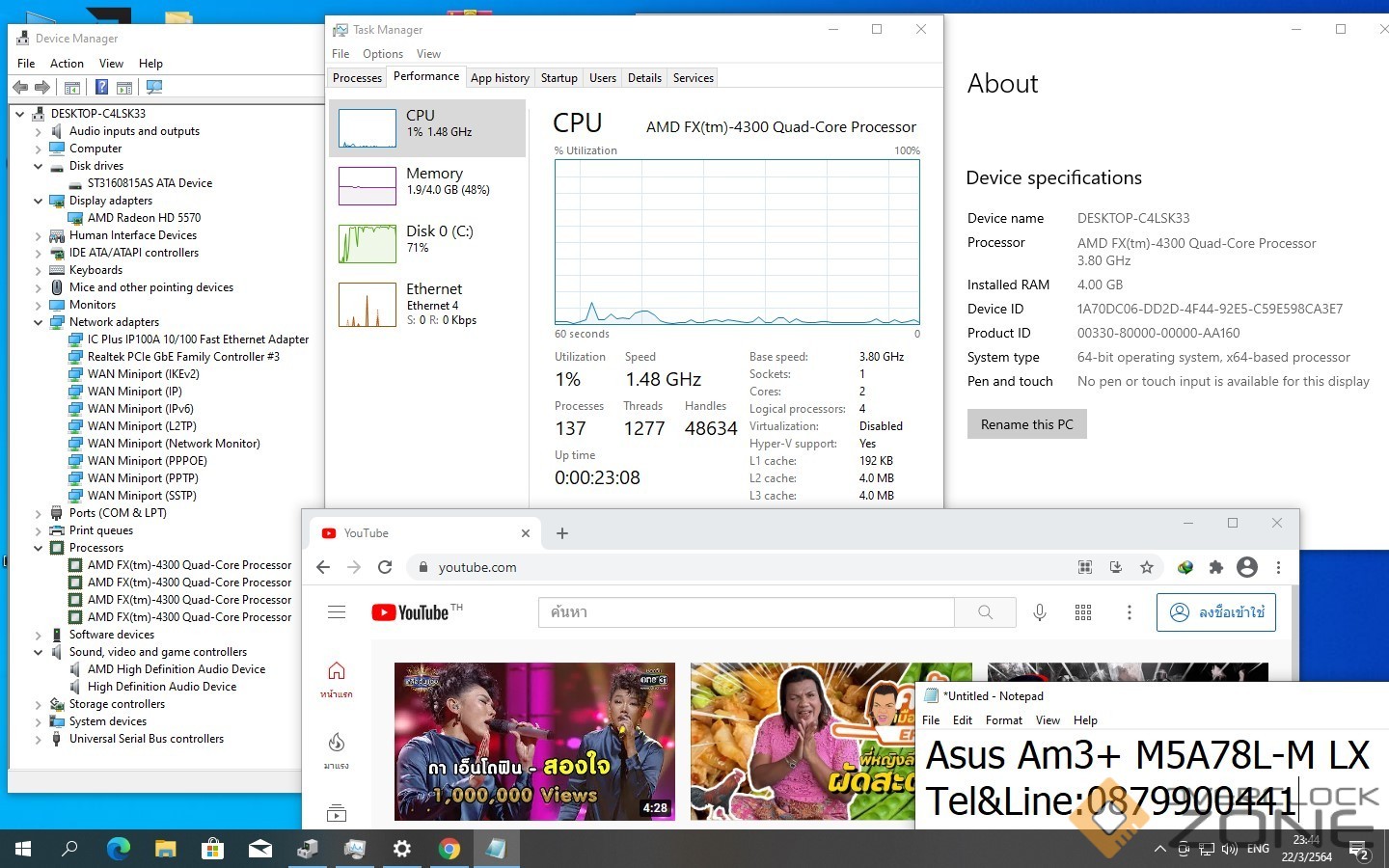This screenshot has width=1389, height=868.
Task: Collapse the Processors tree node
Action: coord(39,548)
